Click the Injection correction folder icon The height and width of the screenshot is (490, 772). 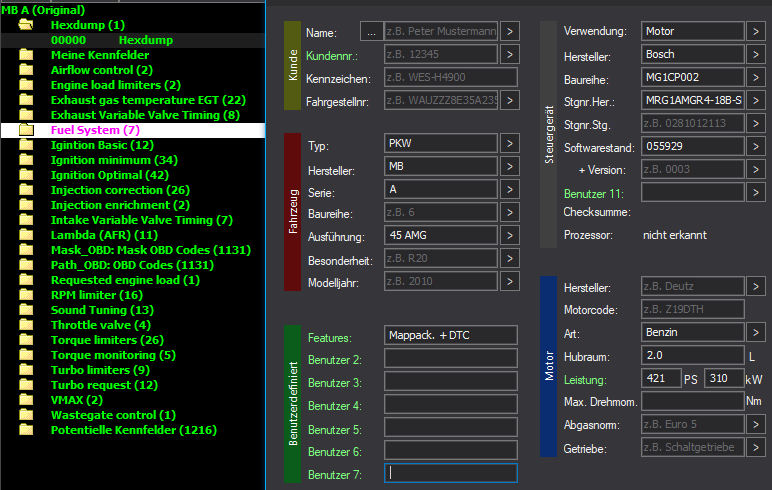[26, 190]
